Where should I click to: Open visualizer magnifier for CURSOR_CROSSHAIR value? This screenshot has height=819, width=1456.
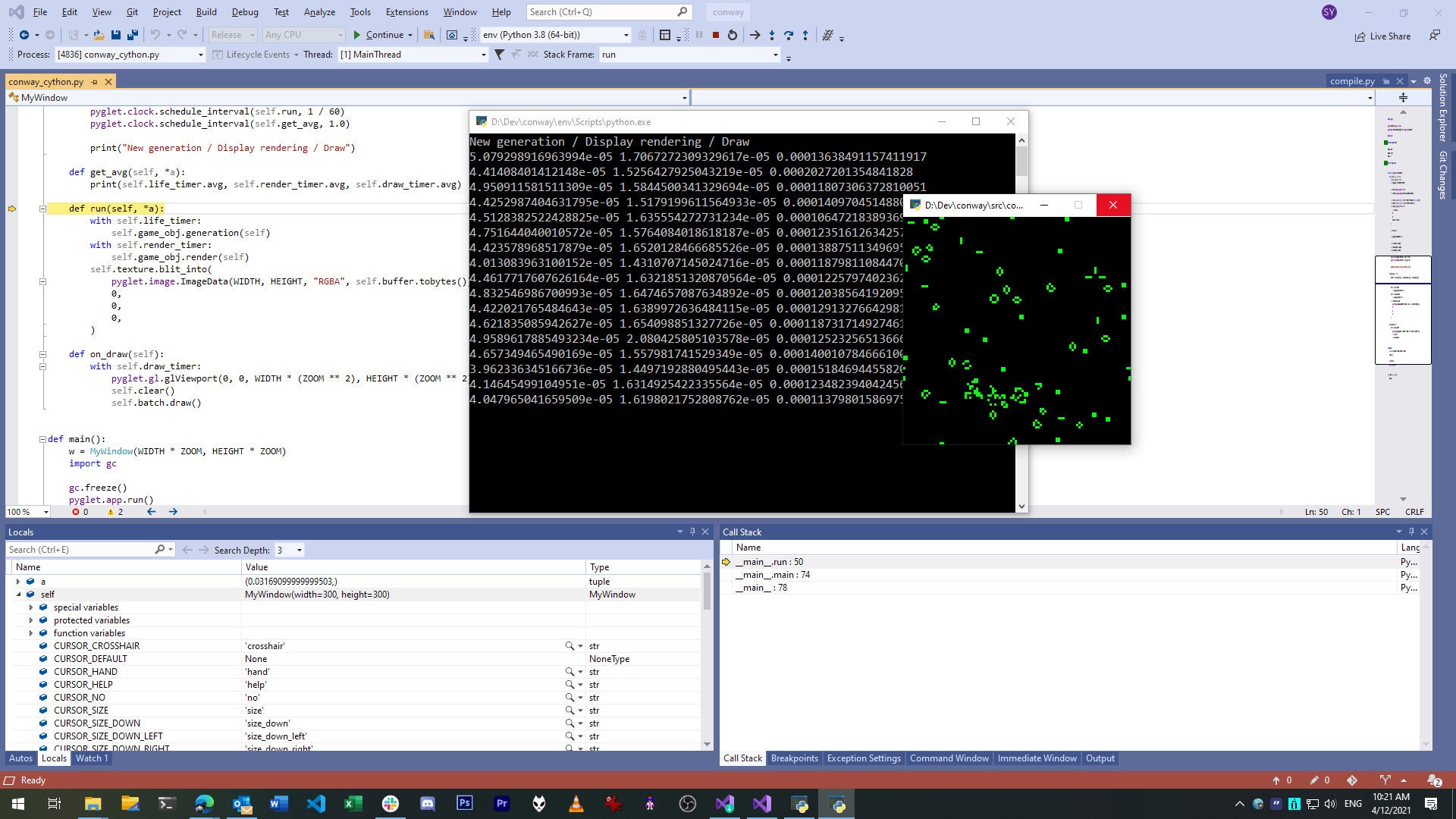(570, 646)
